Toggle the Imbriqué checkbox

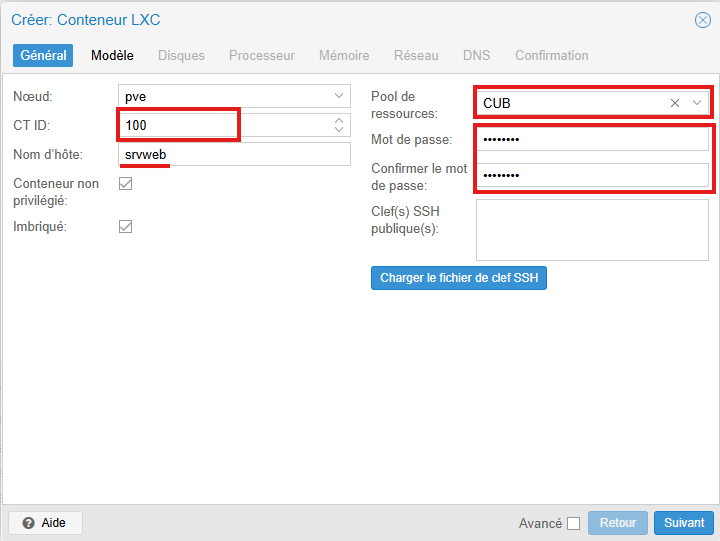(125, 226)
